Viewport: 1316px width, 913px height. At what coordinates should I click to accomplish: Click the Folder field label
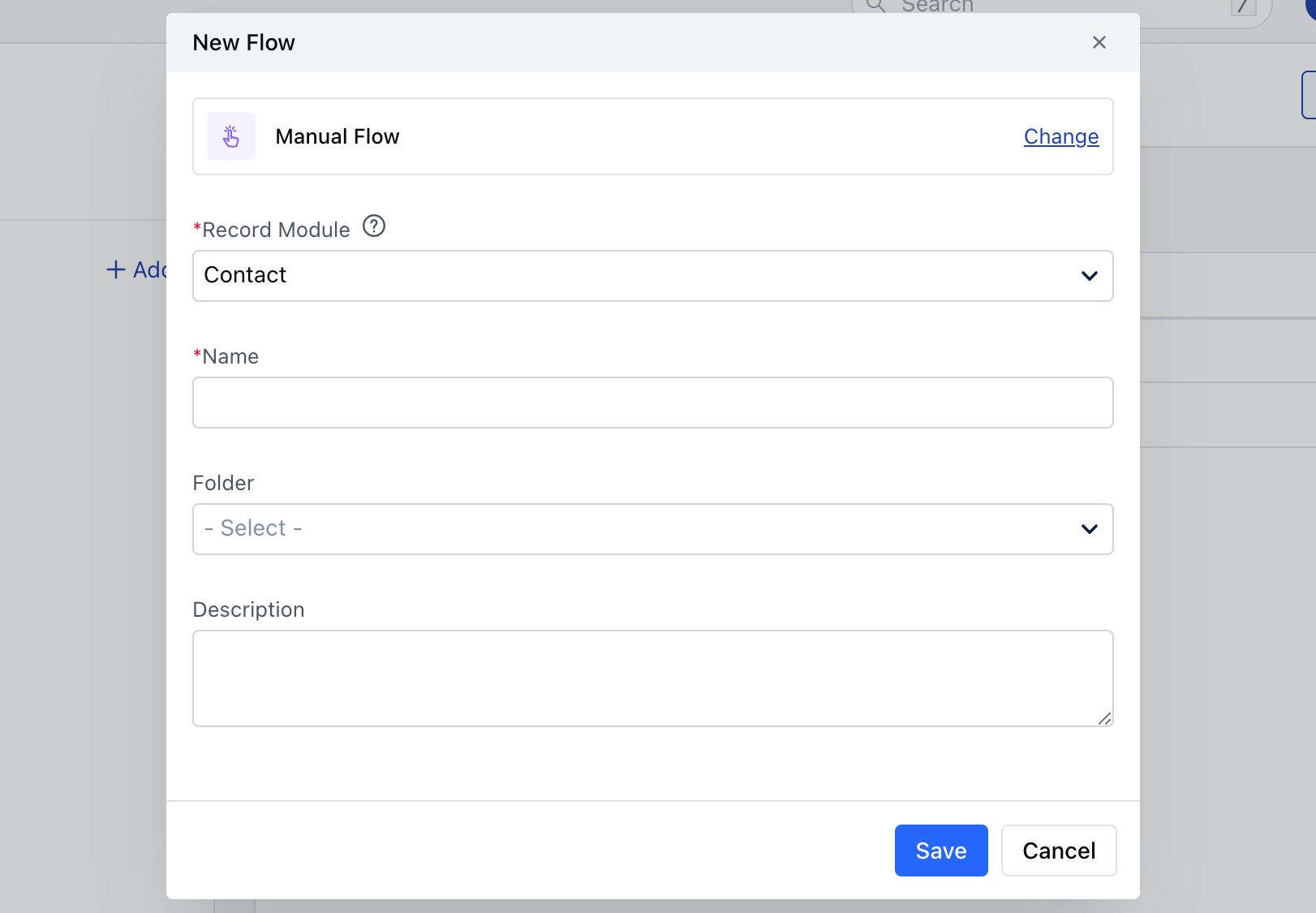[x=223, y=483]
